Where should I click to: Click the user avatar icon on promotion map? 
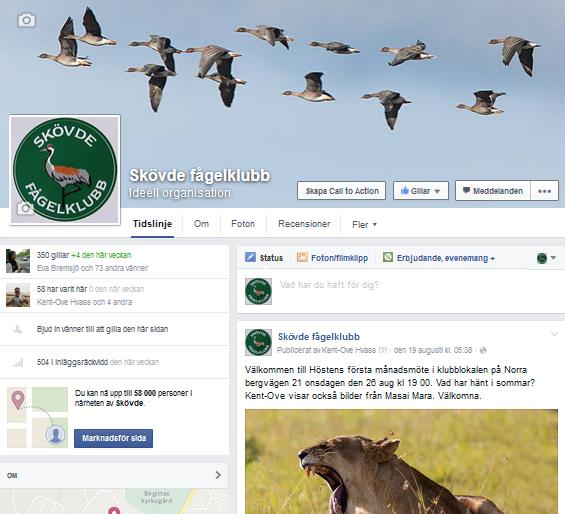(55, 435)
